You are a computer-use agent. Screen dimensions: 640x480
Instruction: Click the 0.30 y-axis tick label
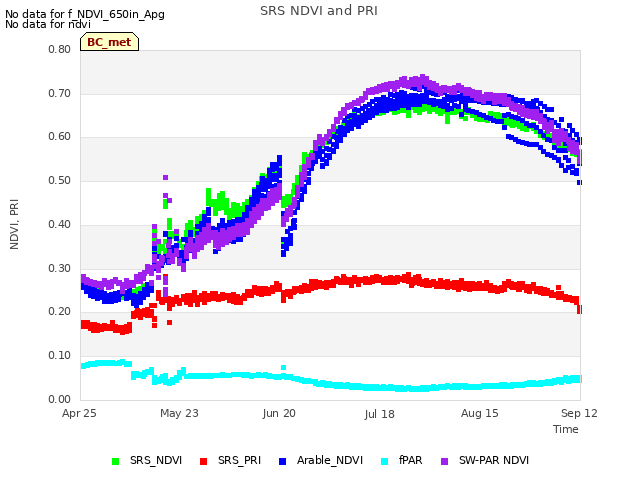pyautogui.click(x=60, y=269)
